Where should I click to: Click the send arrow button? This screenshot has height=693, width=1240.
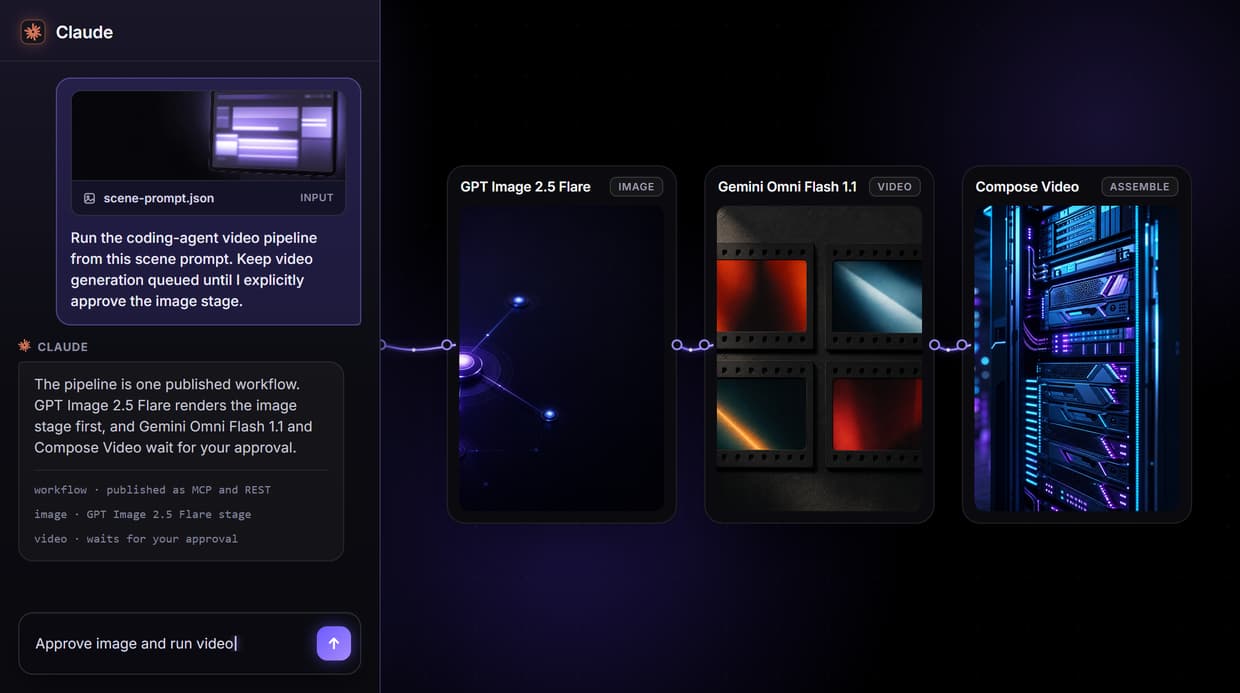(x=334, y=643)
